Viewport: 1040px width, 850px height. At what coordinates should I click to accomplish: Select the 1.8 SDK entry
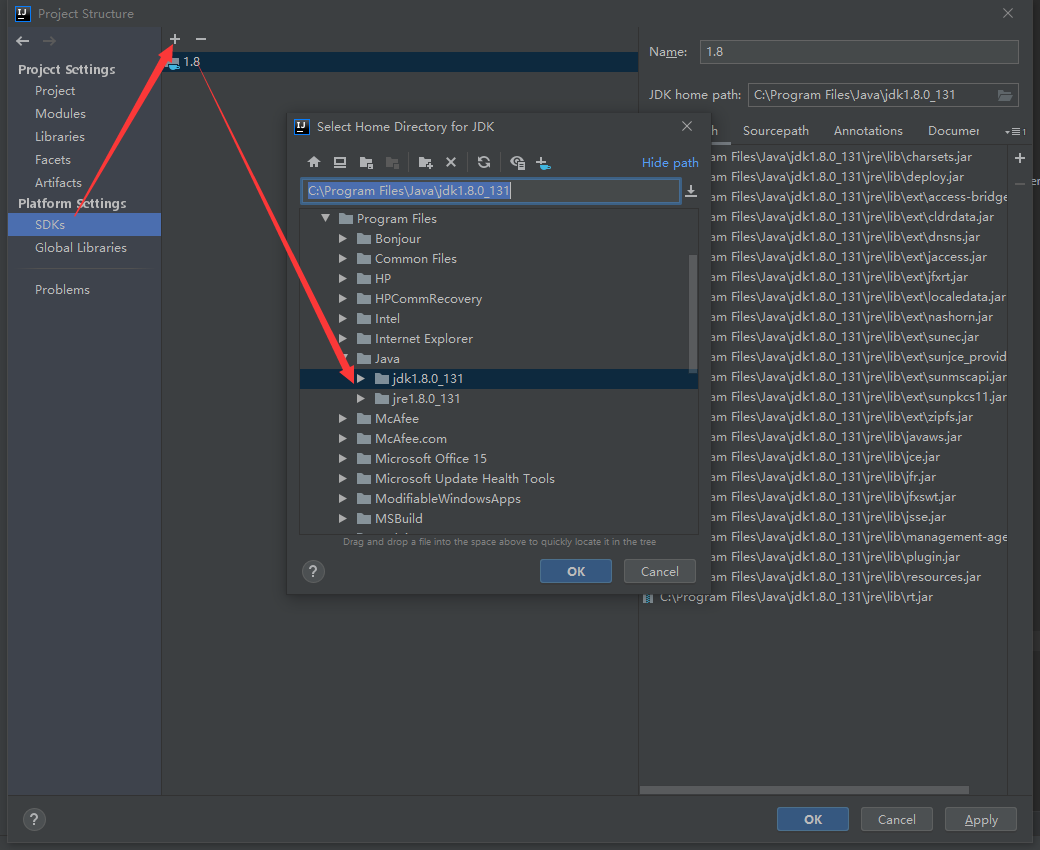point(400,62)
